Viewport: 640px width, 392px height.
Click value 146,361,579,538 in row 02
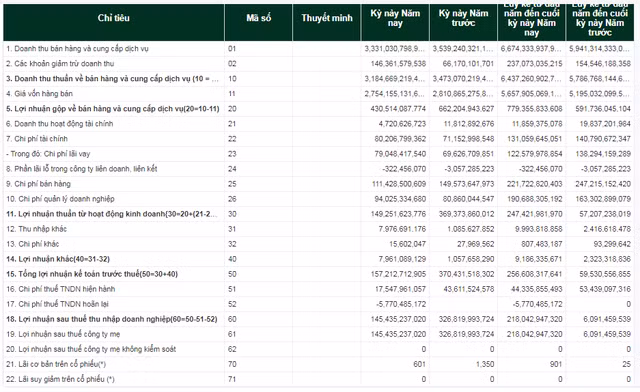point(398,64)
